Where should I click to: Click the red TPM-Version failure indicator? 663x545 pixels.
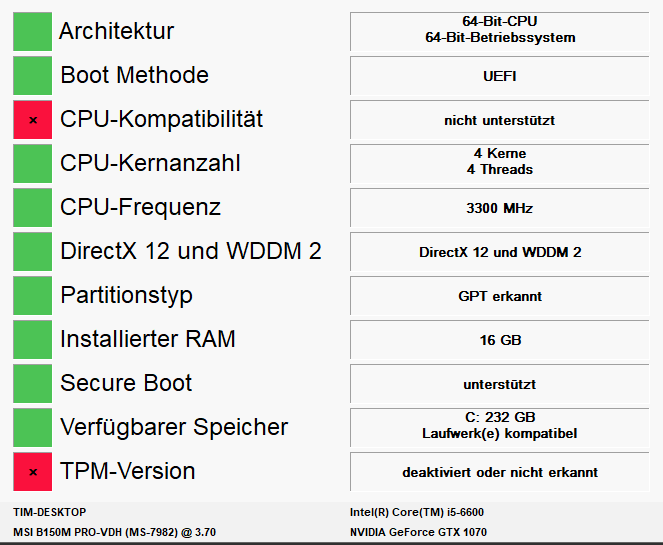(x=33, y=471)
